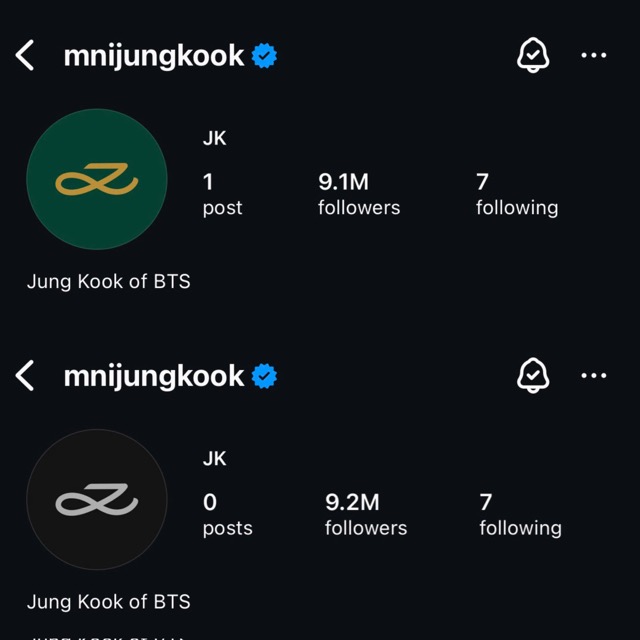Open the three-dot menu on the 1-post profile
This screenshot has height=640, width=640.
pos(594,56)
